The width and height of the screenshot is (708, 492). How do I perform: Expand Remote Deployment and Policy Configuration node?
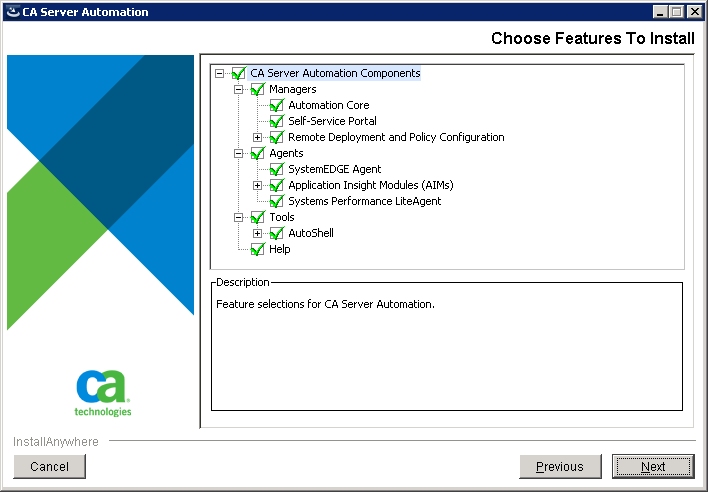pyautogui.click(x=257, y=137)
